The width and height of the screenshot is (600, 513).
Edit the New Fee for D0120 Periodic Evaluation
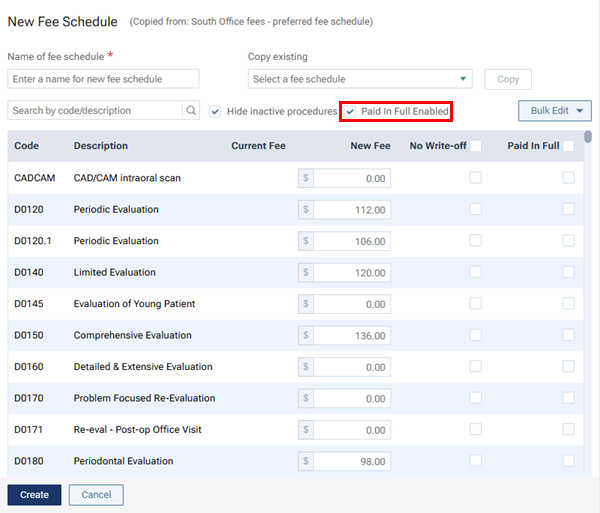click(x=352, y=210)
